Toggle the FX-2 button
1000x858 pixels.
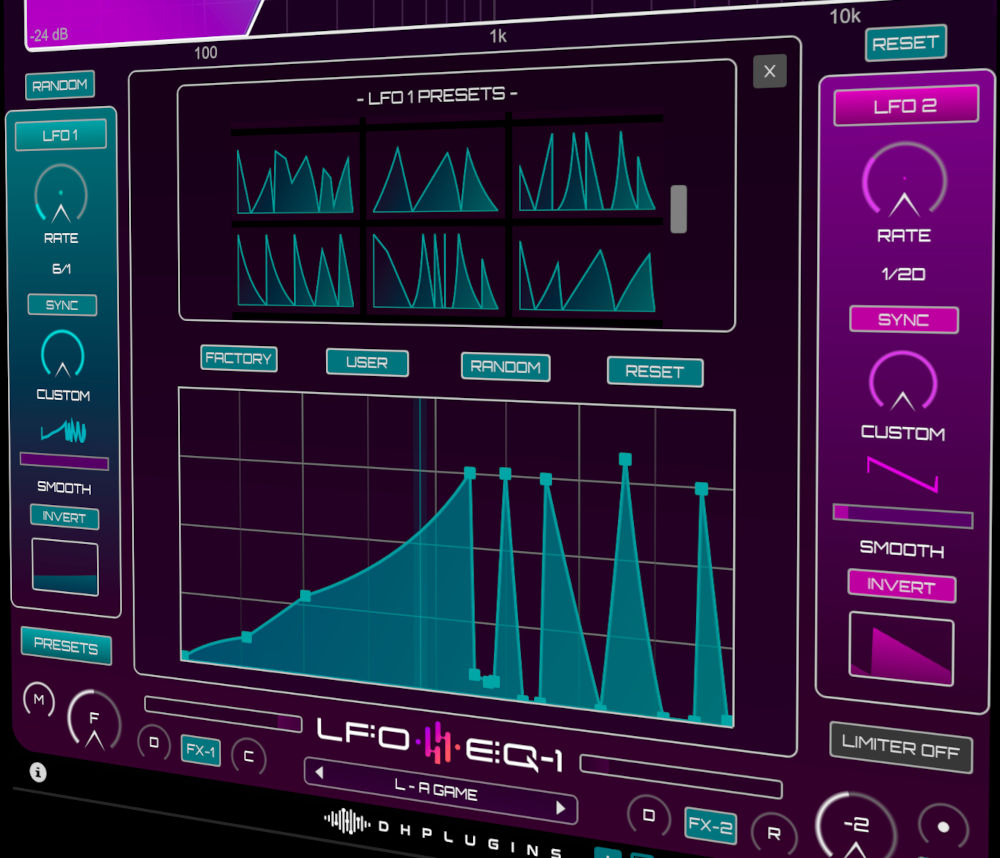click(710, 825)
